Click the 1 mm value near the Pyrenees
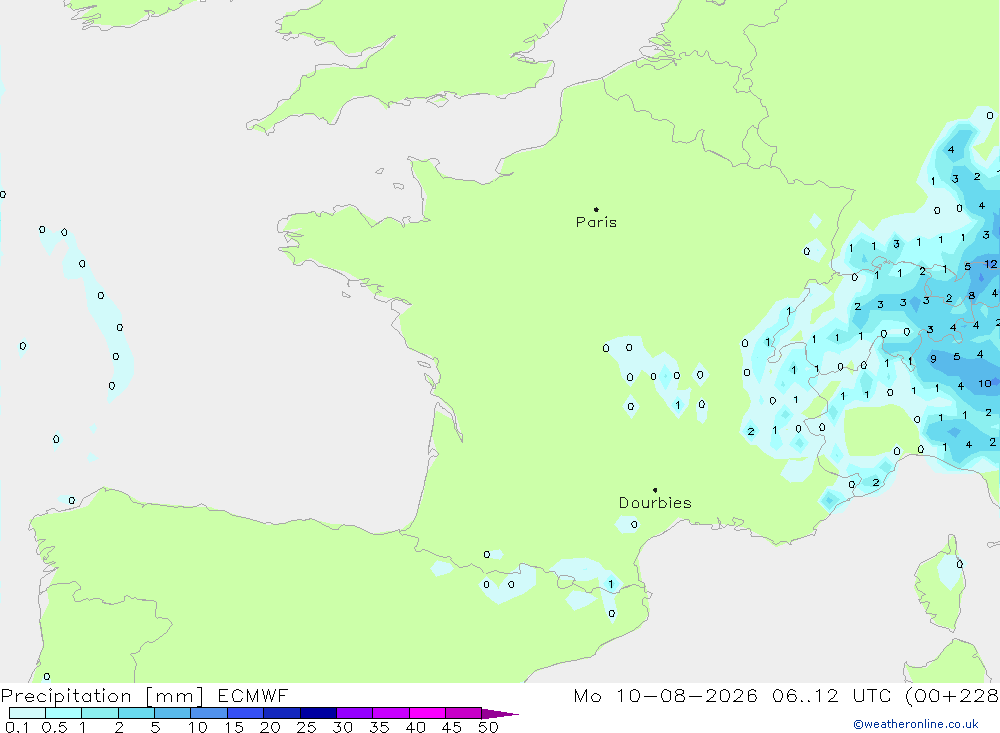Image resolution: width=1000 pixels, height=733 pixels. [610, 584]
